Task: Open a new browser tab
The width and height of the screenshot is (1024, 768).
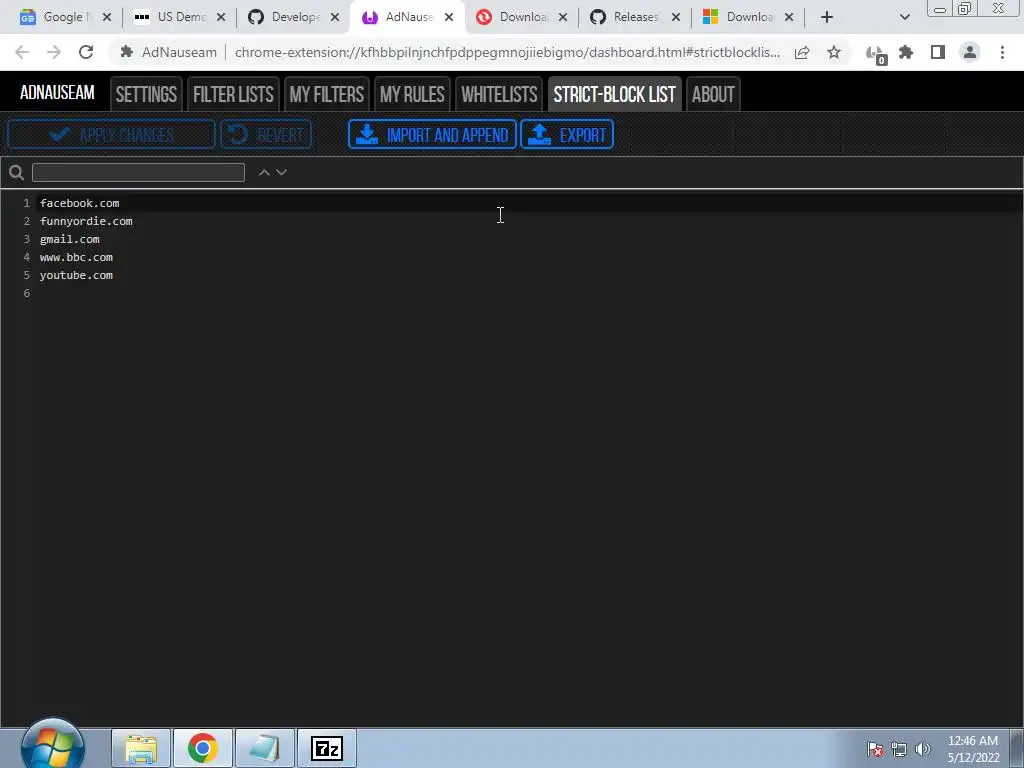Action: (x=827, y=17)
